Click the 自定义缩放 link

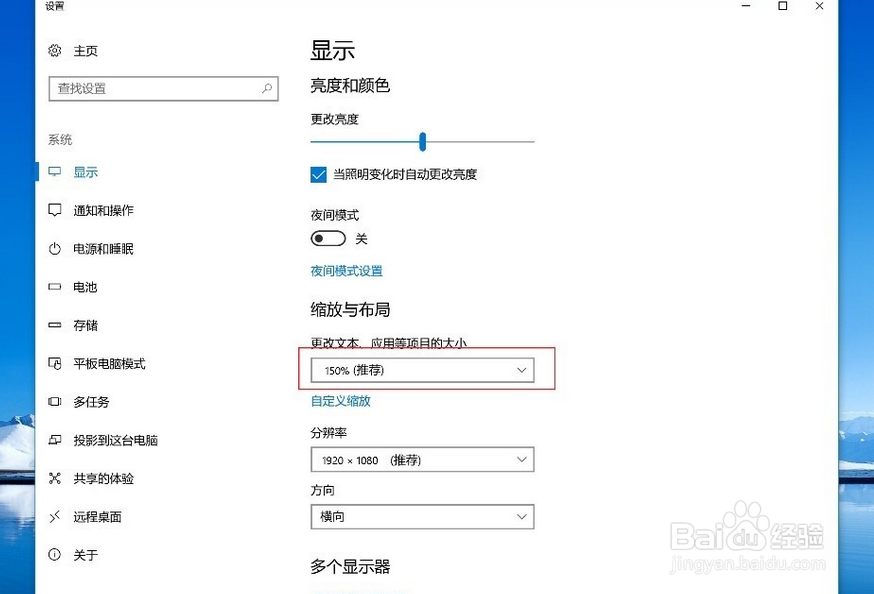340,401
